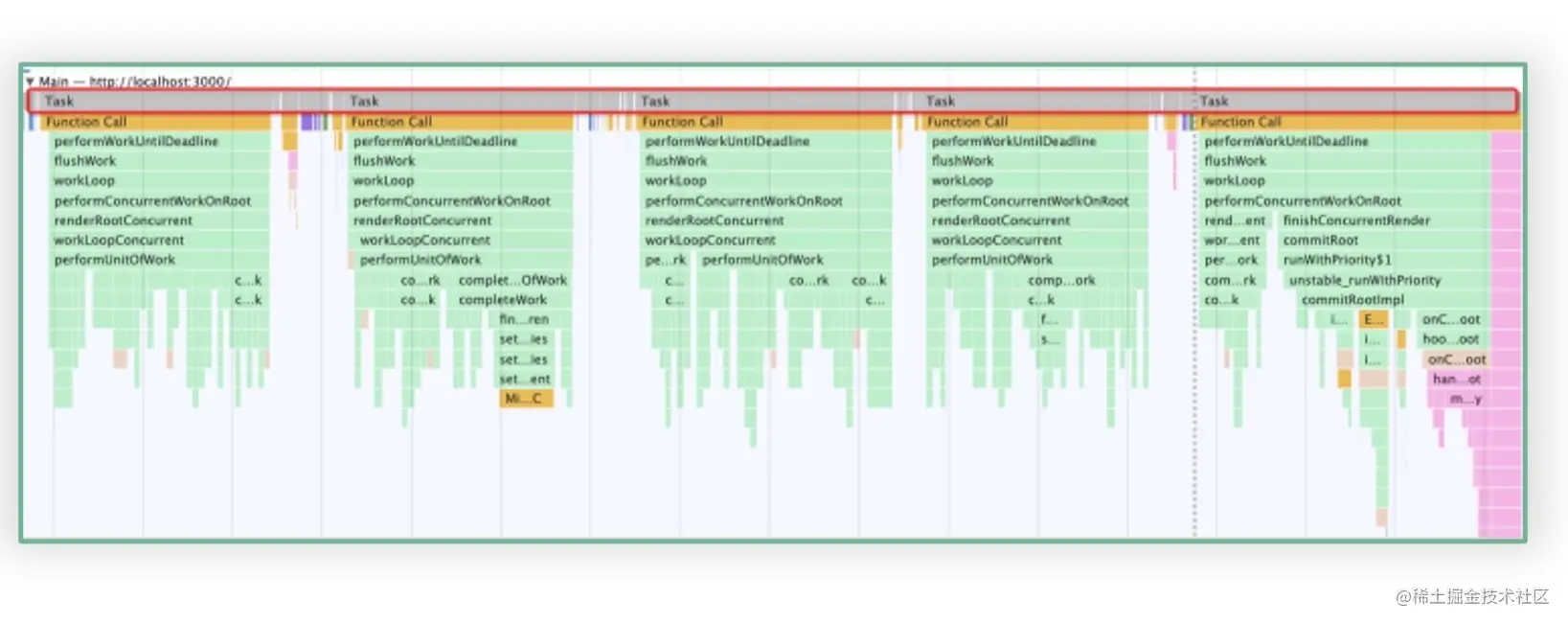The height and width of the screenshot is (624, 1568).
Task: Select performConcurrentWorkOnRoot bar above finishConcurrentRender
Action: (x=1345, y=201)
